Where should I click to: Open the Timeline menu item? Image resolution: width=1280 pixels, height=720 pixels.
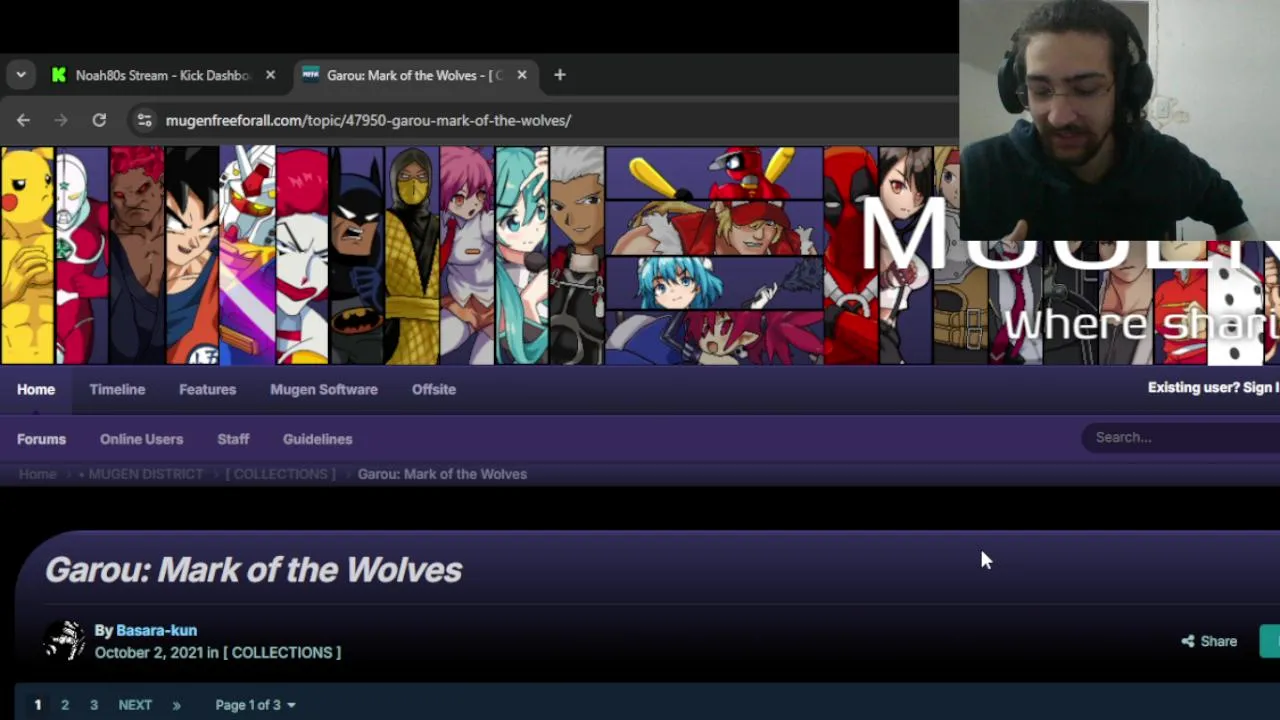[117, 389]
